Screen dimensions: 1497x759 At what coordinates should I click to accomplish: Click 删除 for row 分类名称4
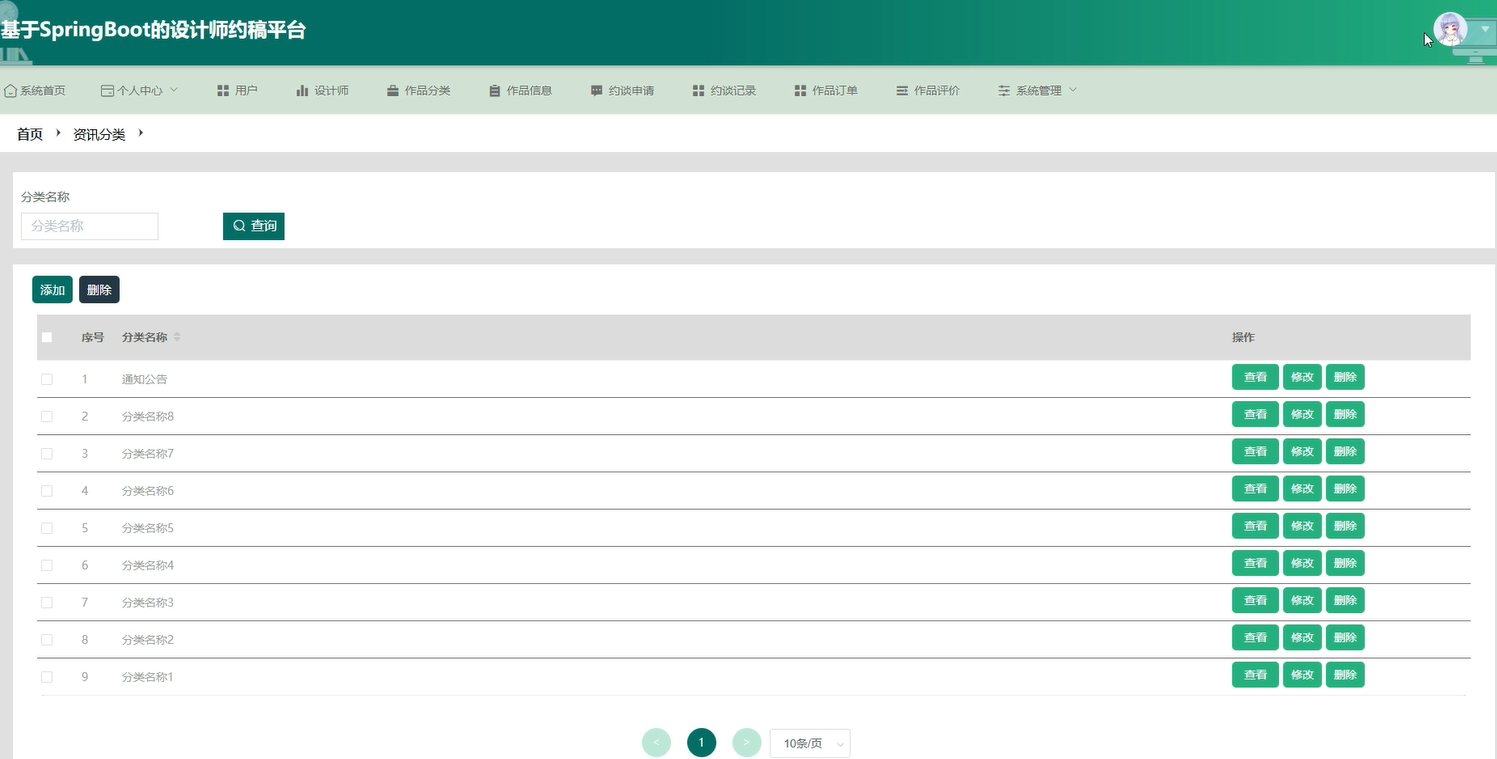pyautogui.click(x=1345, y=563)
